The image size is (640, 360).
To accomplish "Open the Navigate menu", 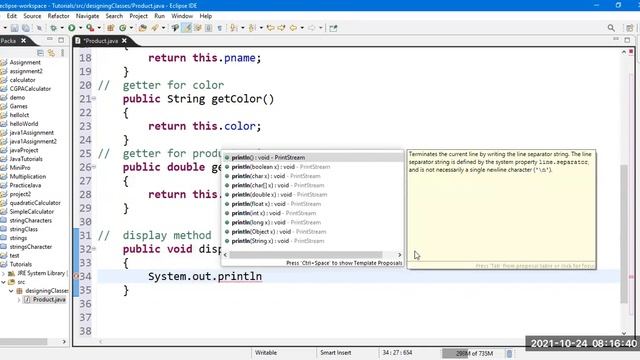I will [x=87, y=16].
